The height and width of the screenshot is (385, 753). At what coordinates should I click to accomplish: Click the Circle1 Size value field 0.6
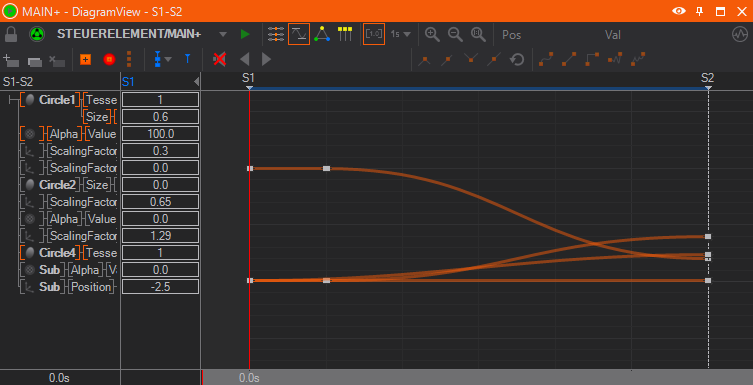(x=160, y=117)
